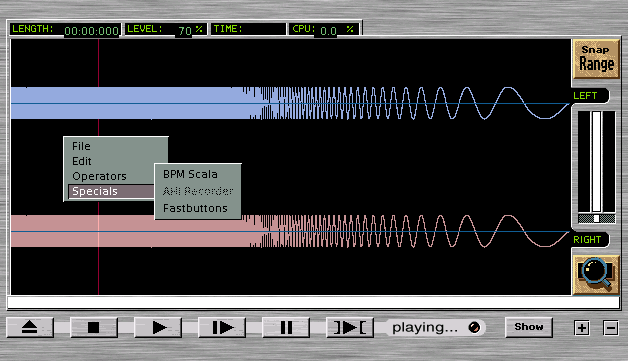This screenshot has width=628, height=361.
Task: Open the Operators menu entry
Action: click(x=99, y=176)
